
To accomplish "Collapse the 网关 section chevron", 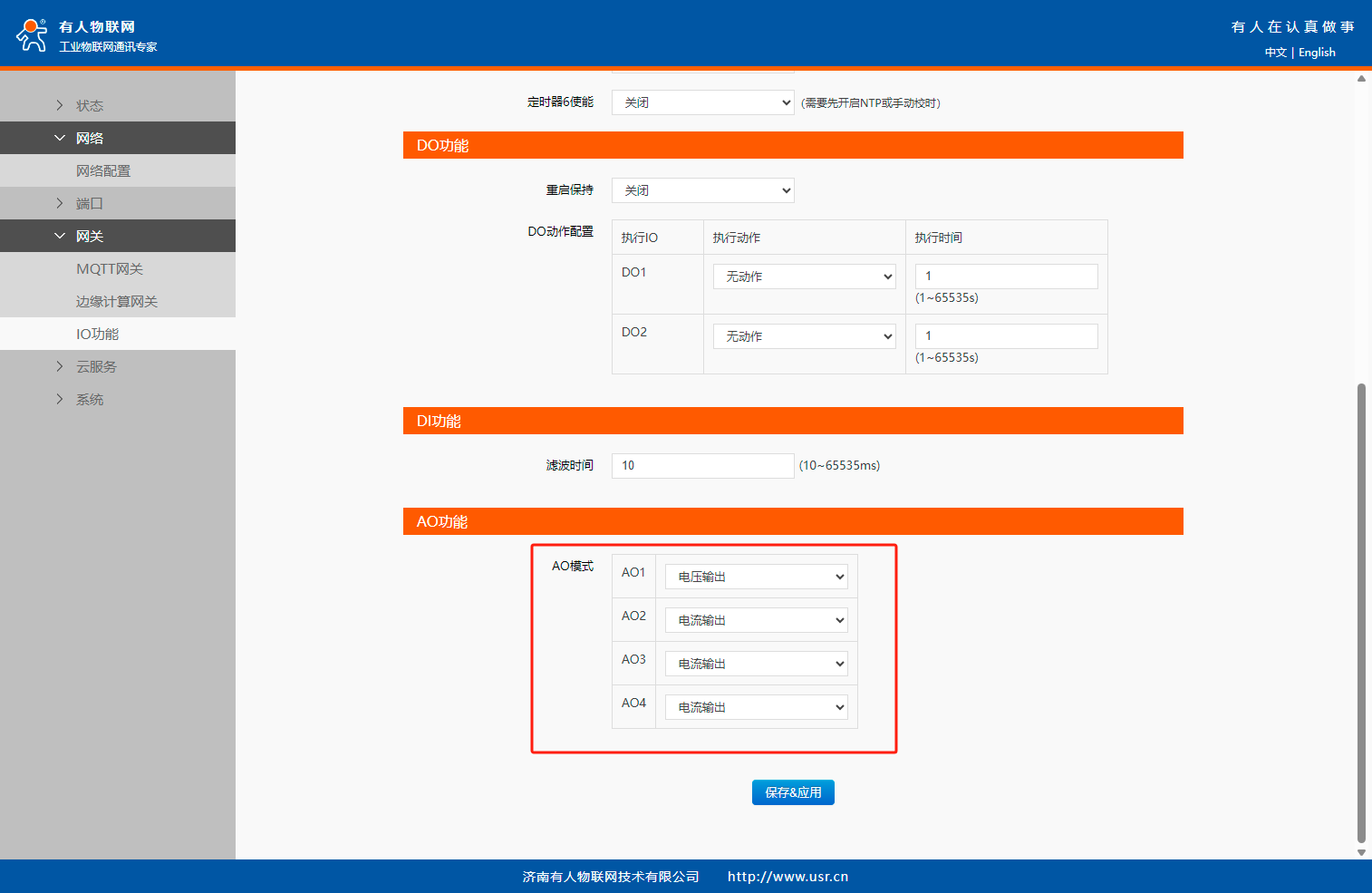I will coord(60,236).
